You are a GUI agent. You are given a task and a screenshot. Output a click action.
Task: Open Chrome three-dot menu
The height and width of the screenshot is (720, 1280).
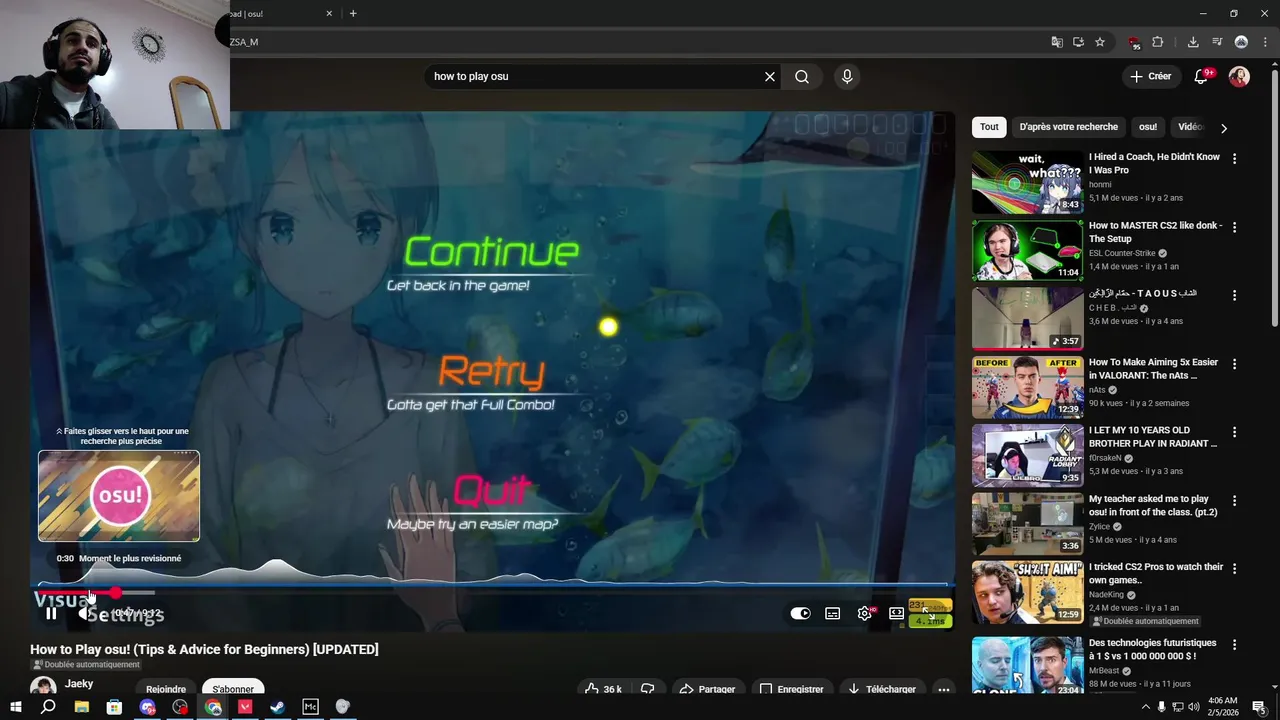click(x=1265, y=42)
